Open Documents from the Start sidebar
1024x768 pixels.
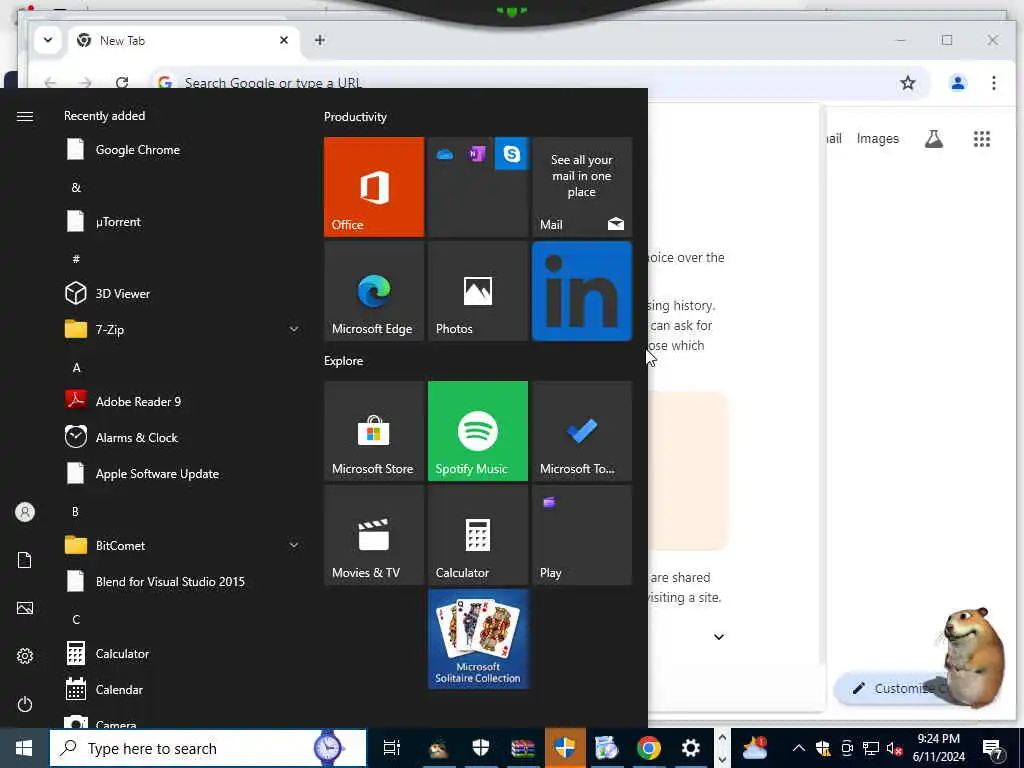click(25, 560)
